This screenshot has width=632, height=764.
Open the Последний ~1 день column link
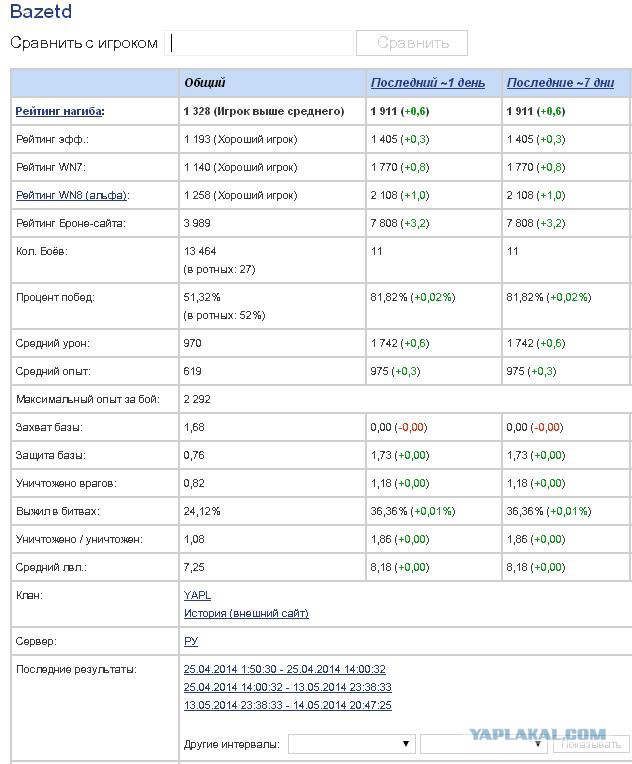(428, 82)
